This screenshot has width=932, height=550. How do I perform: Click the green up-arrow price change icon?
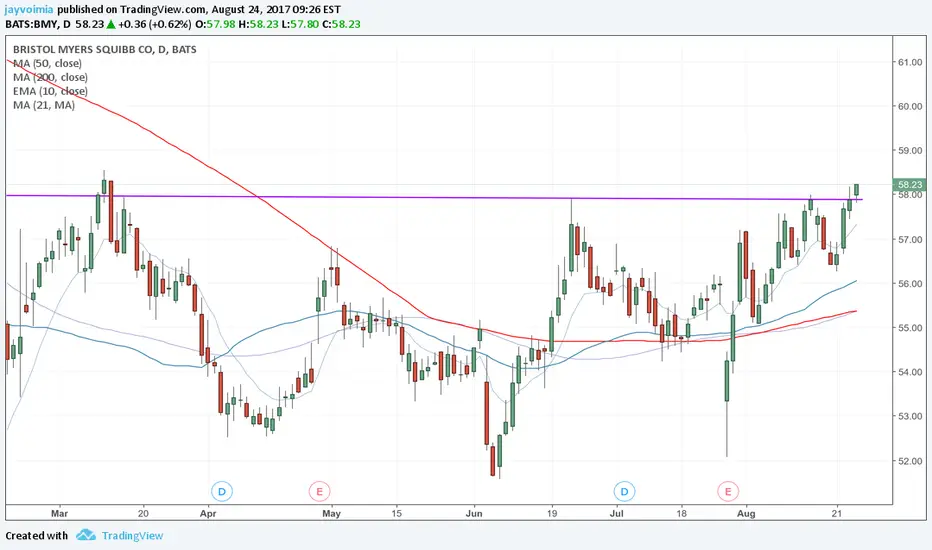pos(111,24)
